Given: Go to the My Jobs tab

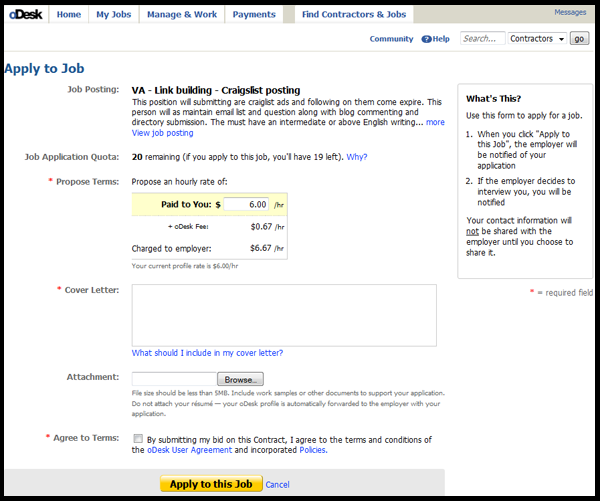Looking at the screenshot, I should click(x=114, y=15).
